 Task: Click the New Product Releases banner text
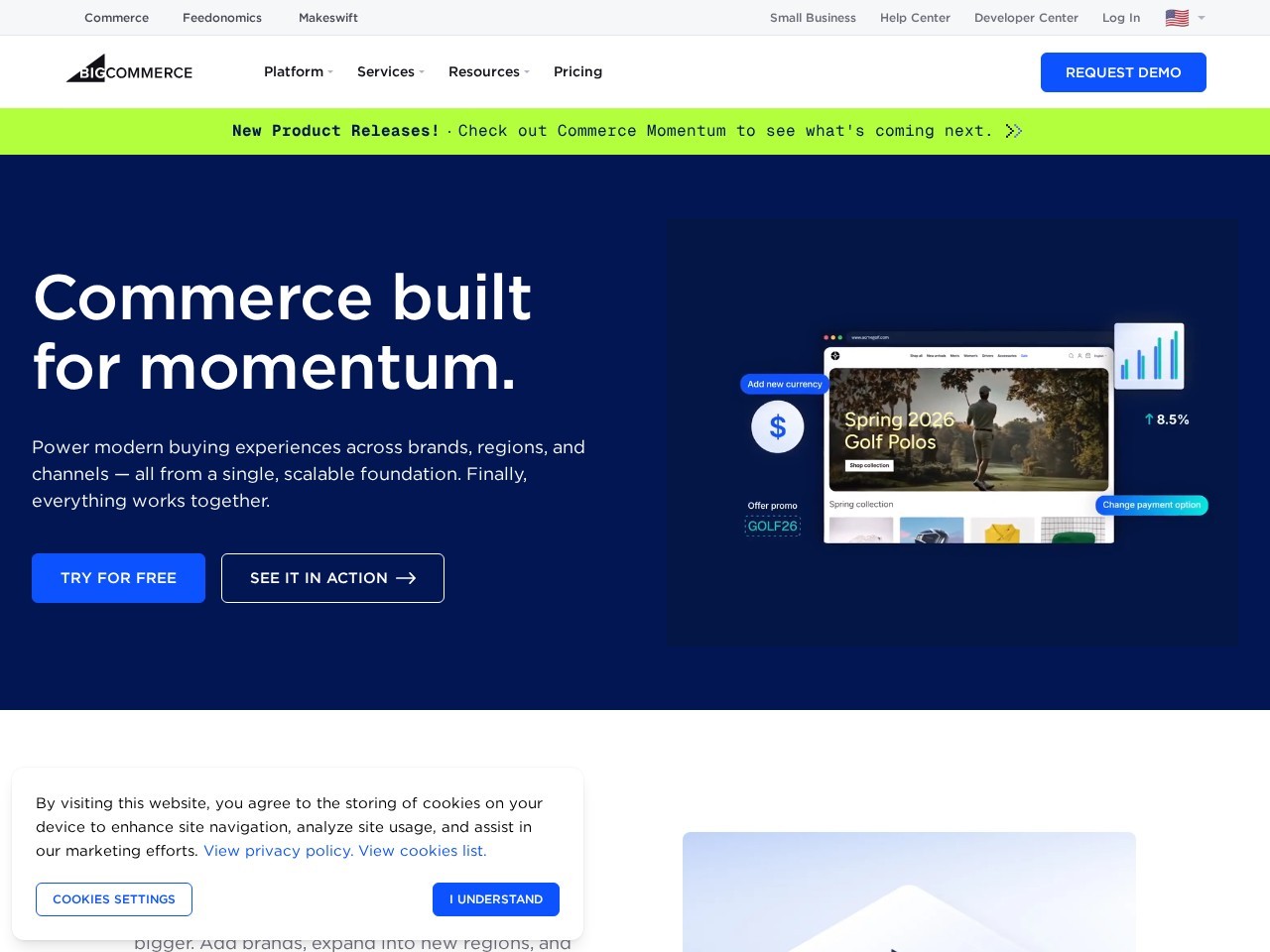(x=335, y=131)
